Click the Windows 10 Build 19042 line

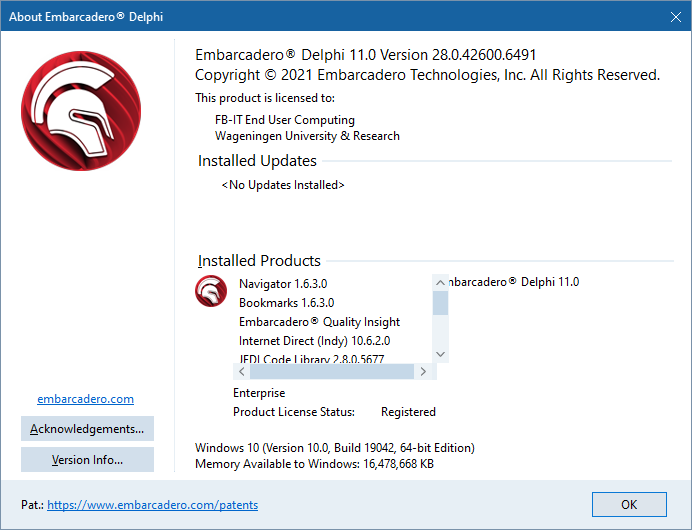[335, 448]
